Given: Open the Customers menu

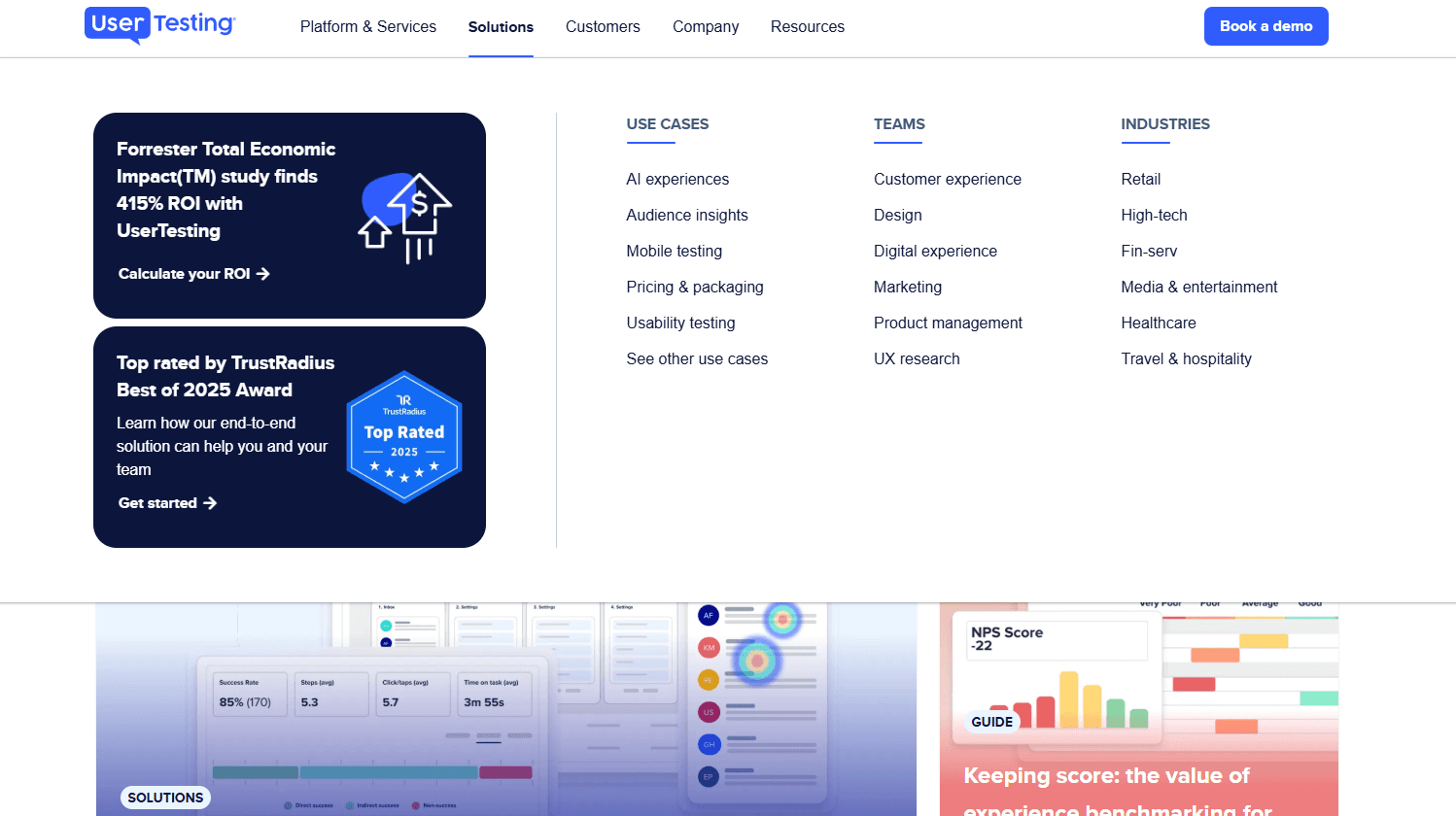Looking at the screenshot, I should [603, 27].
